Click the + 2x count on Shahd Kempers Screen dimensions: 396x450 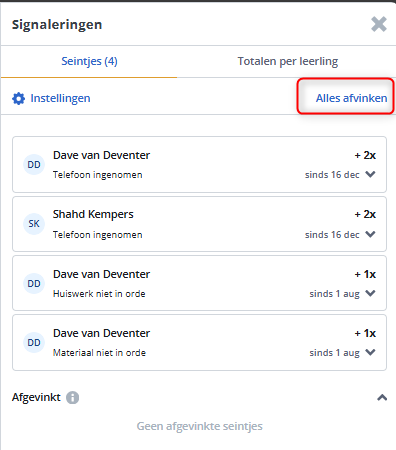point(365,214)
